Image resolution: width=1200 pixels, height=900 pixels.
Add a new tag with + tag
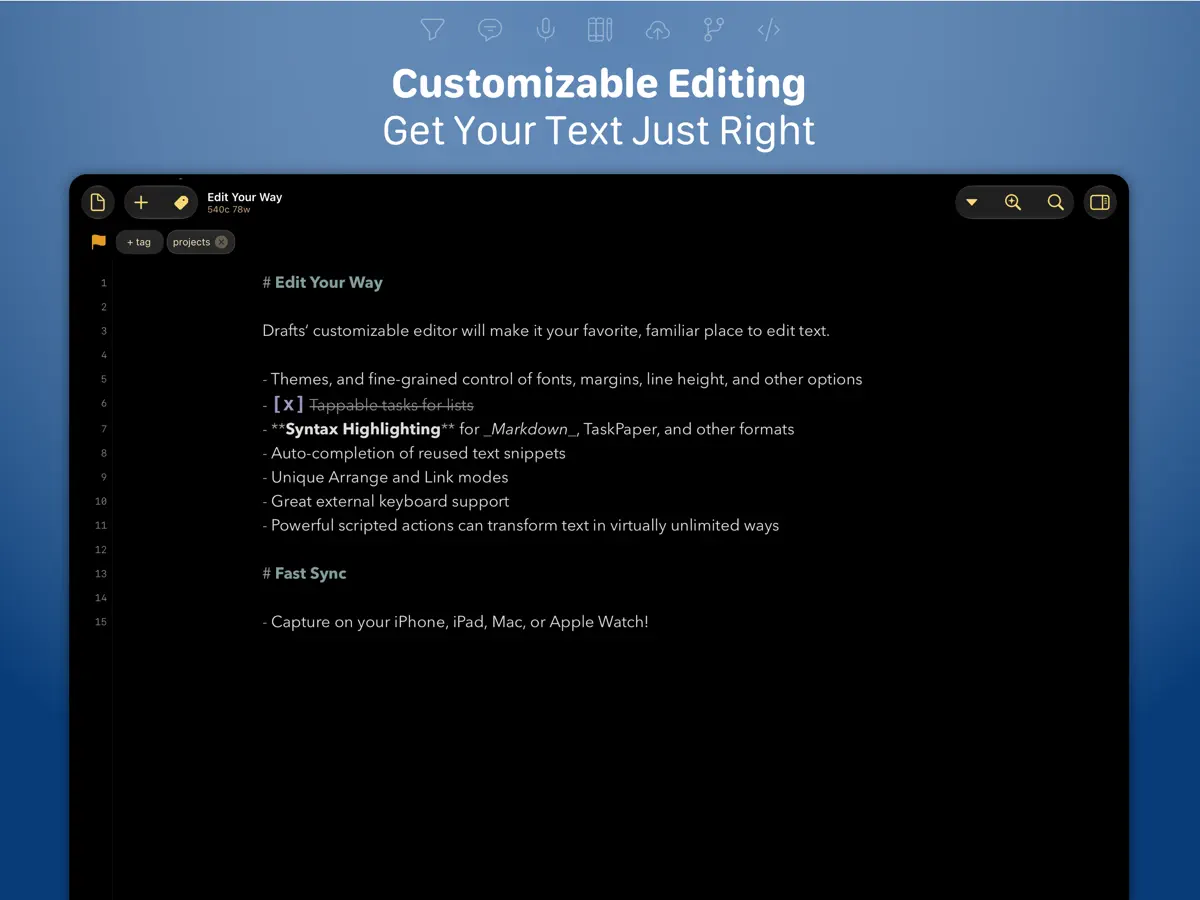(139, 242)
